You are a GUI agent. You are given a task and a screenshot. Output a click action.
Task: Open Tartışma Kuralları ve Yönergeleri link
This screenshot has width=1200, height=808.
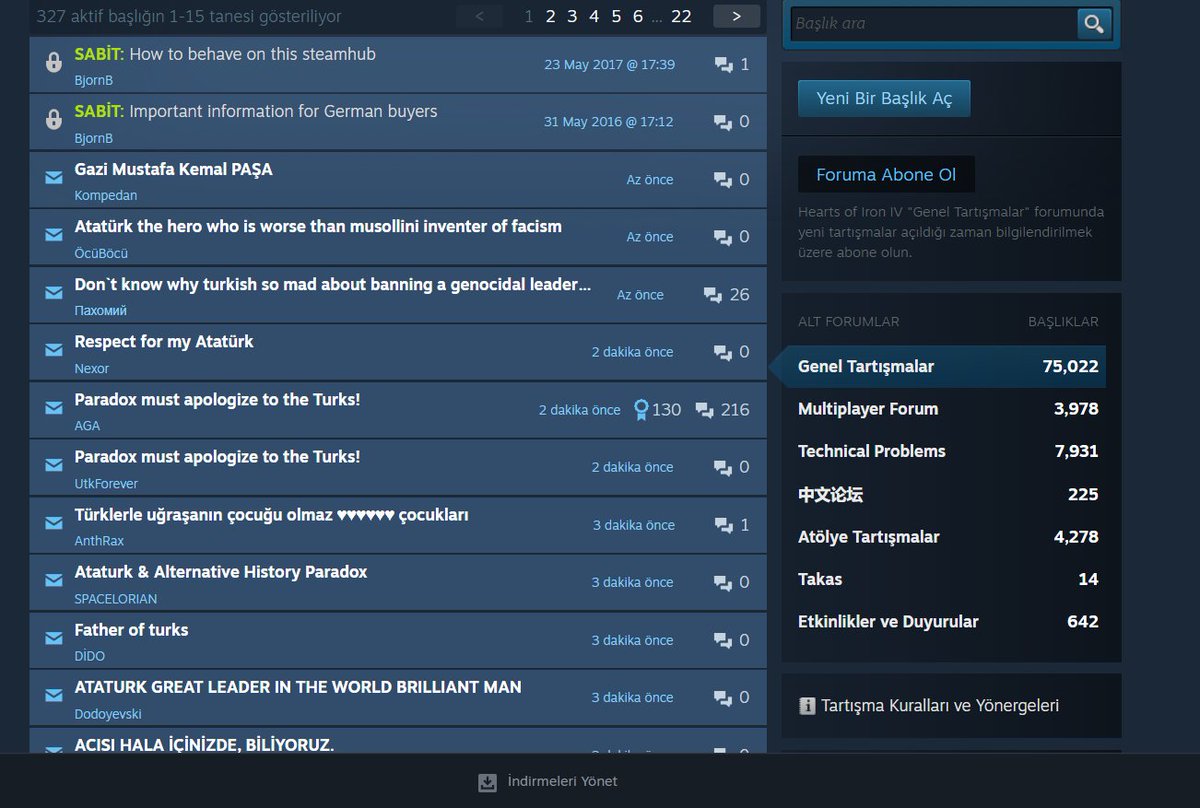click(x=940, y=705)
